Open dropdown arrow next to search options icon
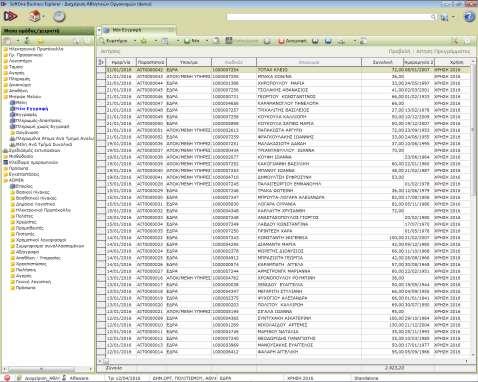 point(453,17)
